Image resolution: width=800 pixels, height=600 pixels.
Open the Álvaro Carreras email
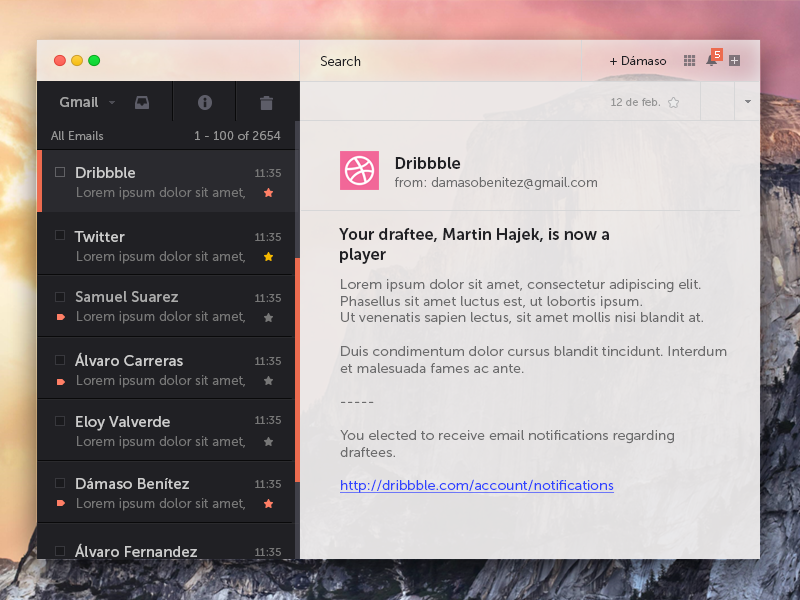click(x=166, y=368)
